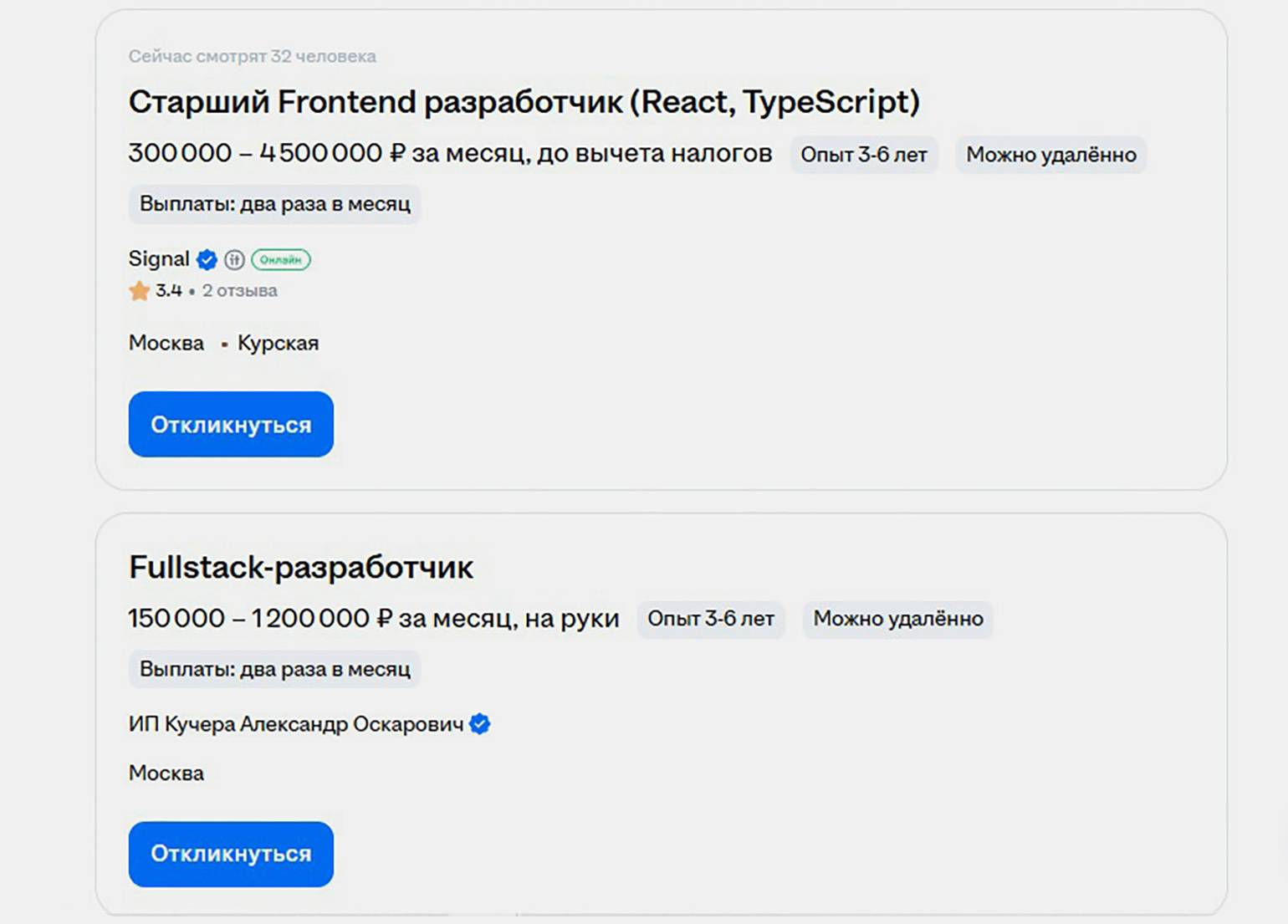Click "Можно удалённо" tag on Frontend vacancy
The height and width of the screenshot is (924, 1288).
point(1050,155)
